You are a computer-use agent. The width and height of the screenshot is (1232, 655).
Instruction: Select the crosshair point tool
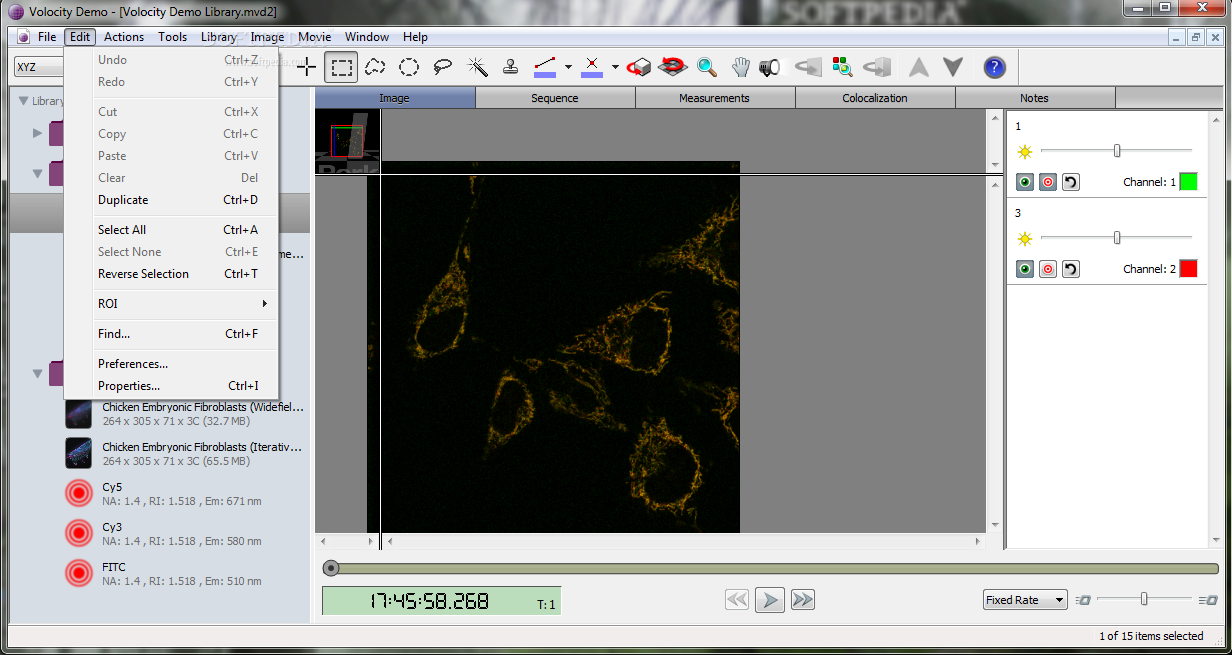click(307, 67)
